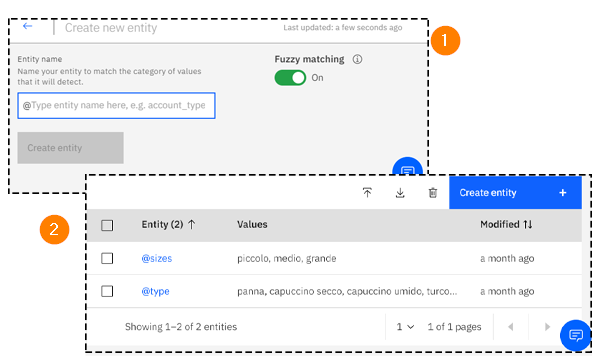600x364 pixels.
Task: Click the upload entities icon
Action: [x=367, y=193]
